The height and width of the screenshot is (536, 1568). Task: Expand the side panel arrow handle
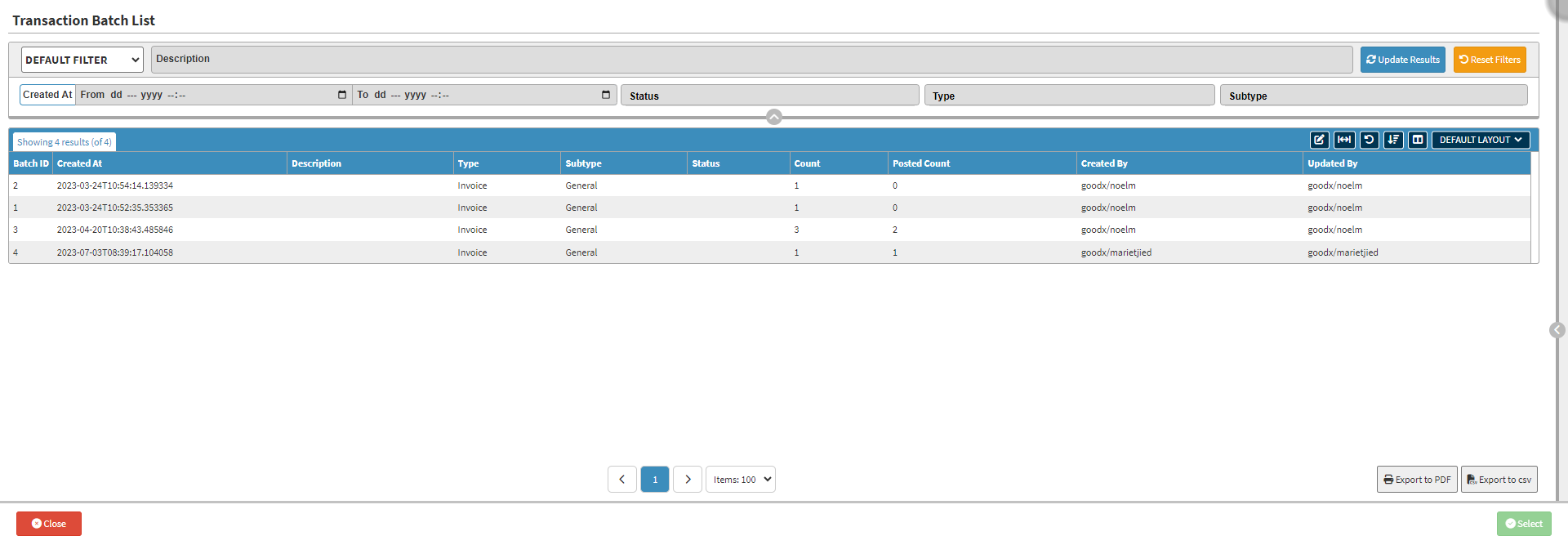pyautogui.click(x=1557, y=330)
